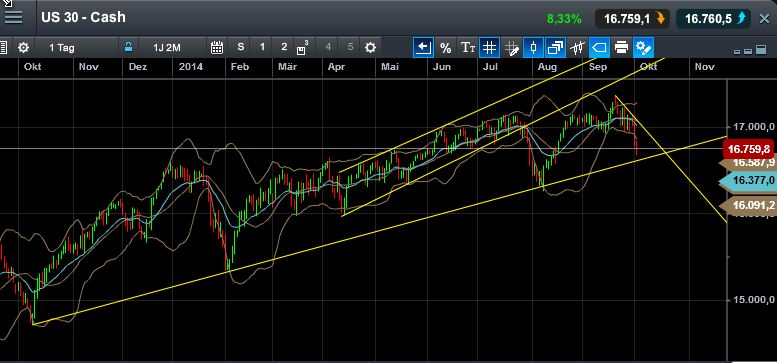This screenshot has height=363, width=777.
Task: Open the 1J 2M time range dropdown
Action: [x=167, y=48]
